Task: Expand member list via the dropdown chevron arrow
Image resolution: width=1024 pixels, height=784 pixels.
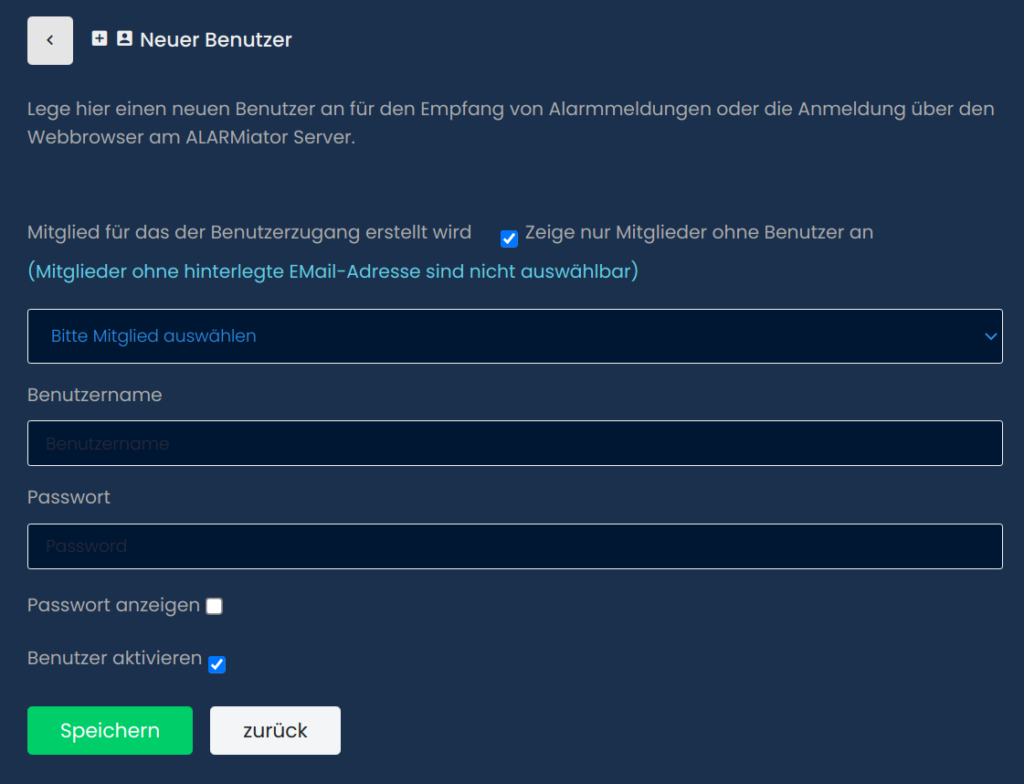Action: coord(990,336)
